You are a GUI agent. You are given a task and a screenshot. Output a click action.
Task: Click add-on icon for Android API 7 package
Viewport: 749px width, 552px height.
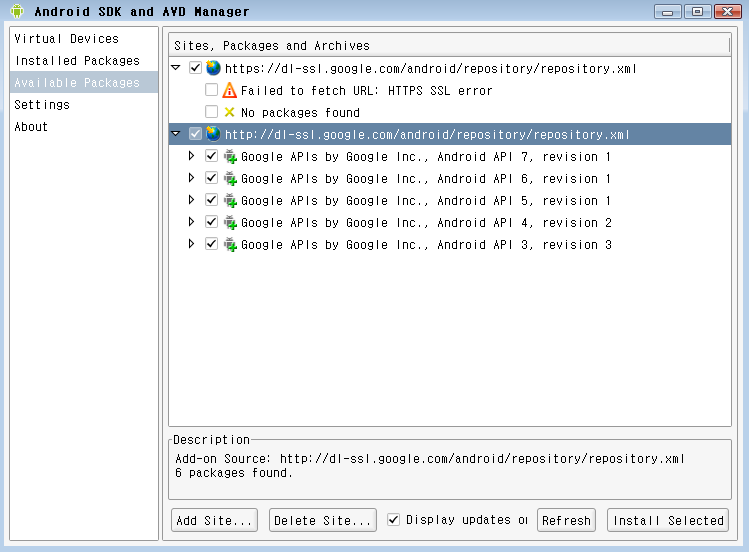(x=230, y=156)
